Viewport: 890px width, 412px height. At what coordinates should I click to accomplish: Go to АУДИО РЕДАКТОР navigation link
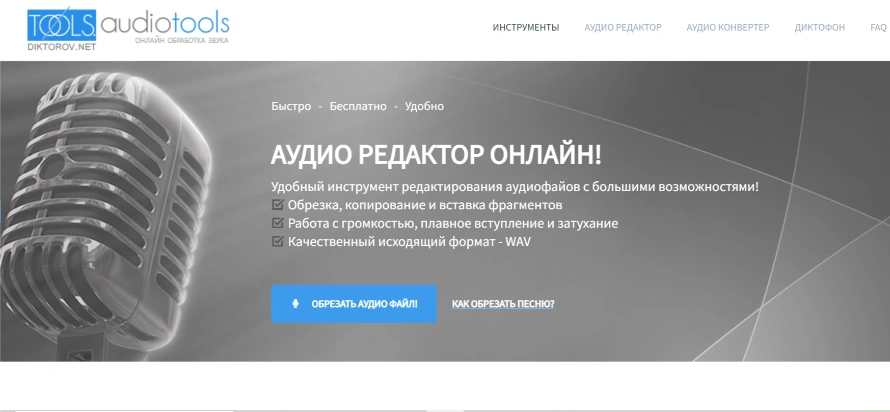click(x=623, y=27)
